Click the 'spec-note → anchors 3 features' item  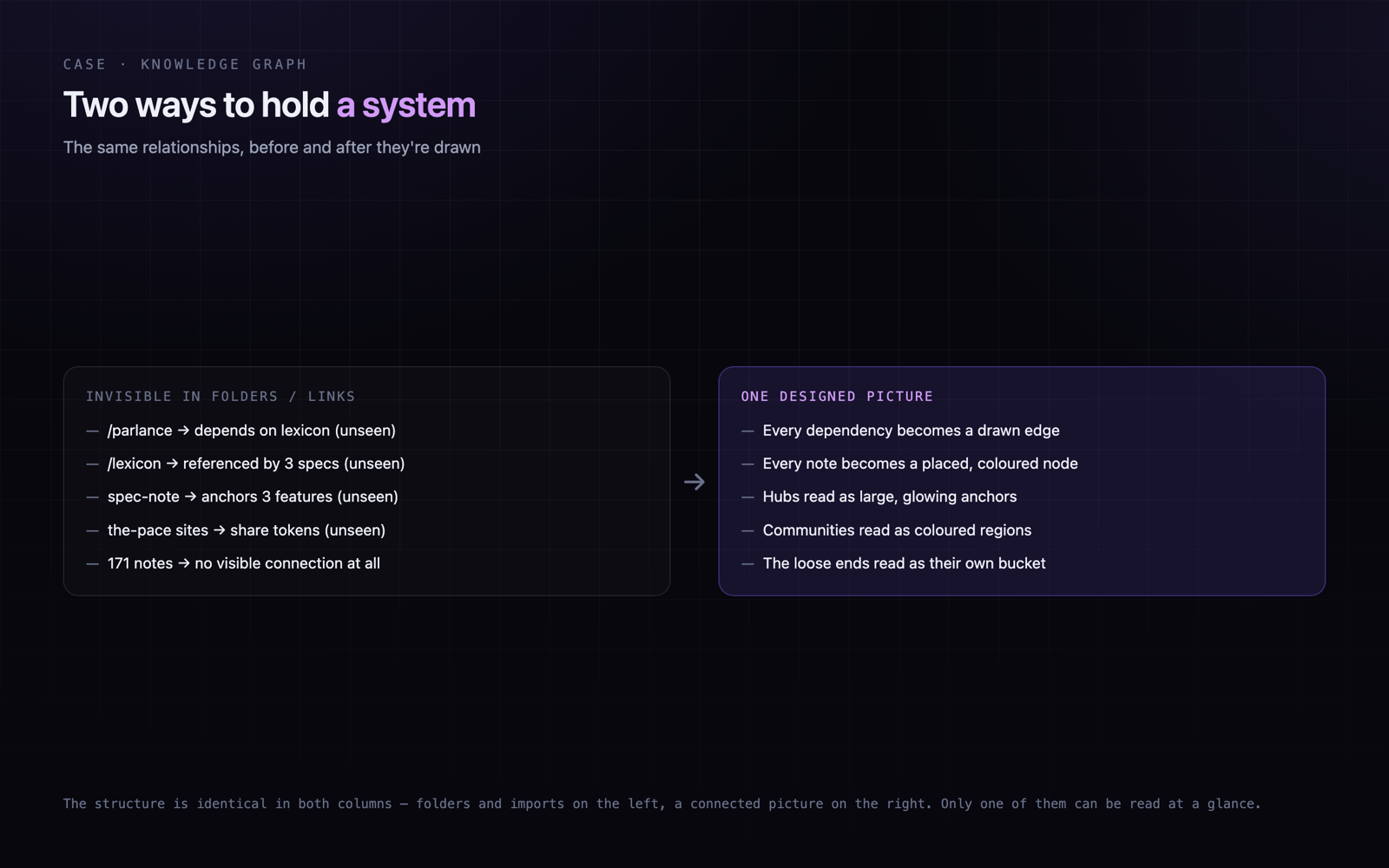253,496
